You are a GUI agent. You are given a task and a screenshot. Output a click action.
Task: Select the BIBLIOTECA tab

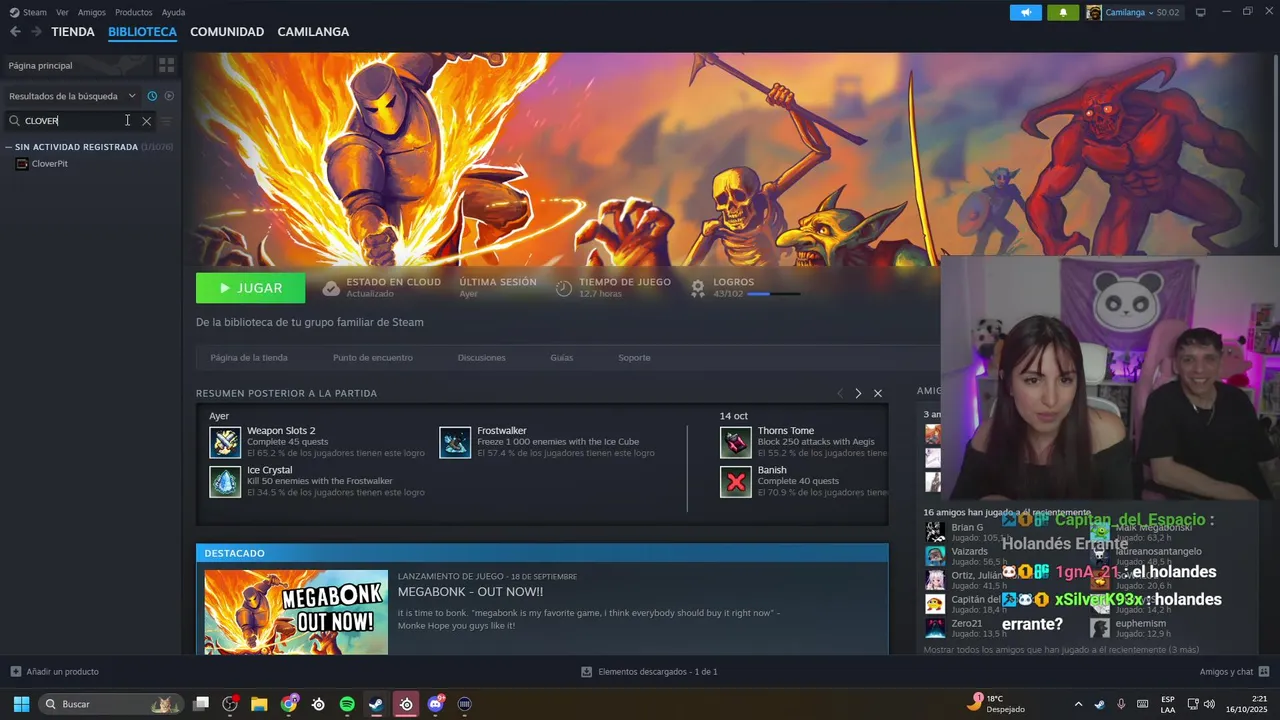pos(142,32)
